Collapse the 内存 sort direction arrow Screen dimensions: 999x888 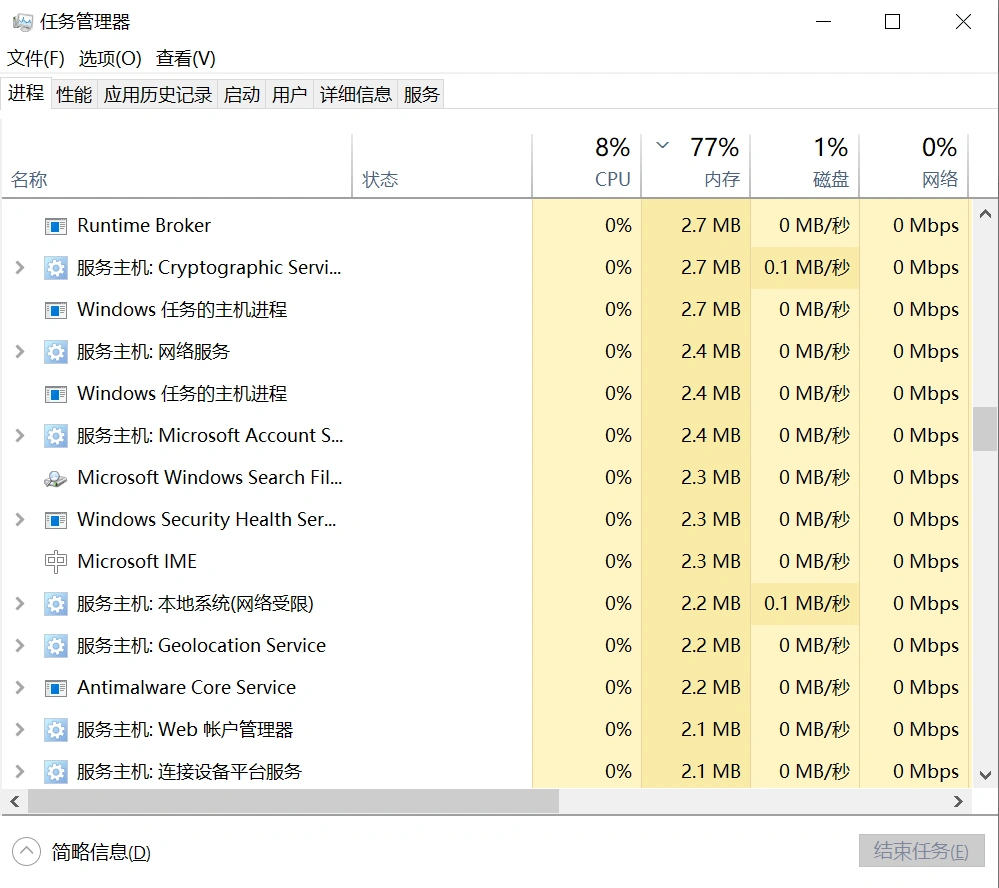(x=661, y=146)
